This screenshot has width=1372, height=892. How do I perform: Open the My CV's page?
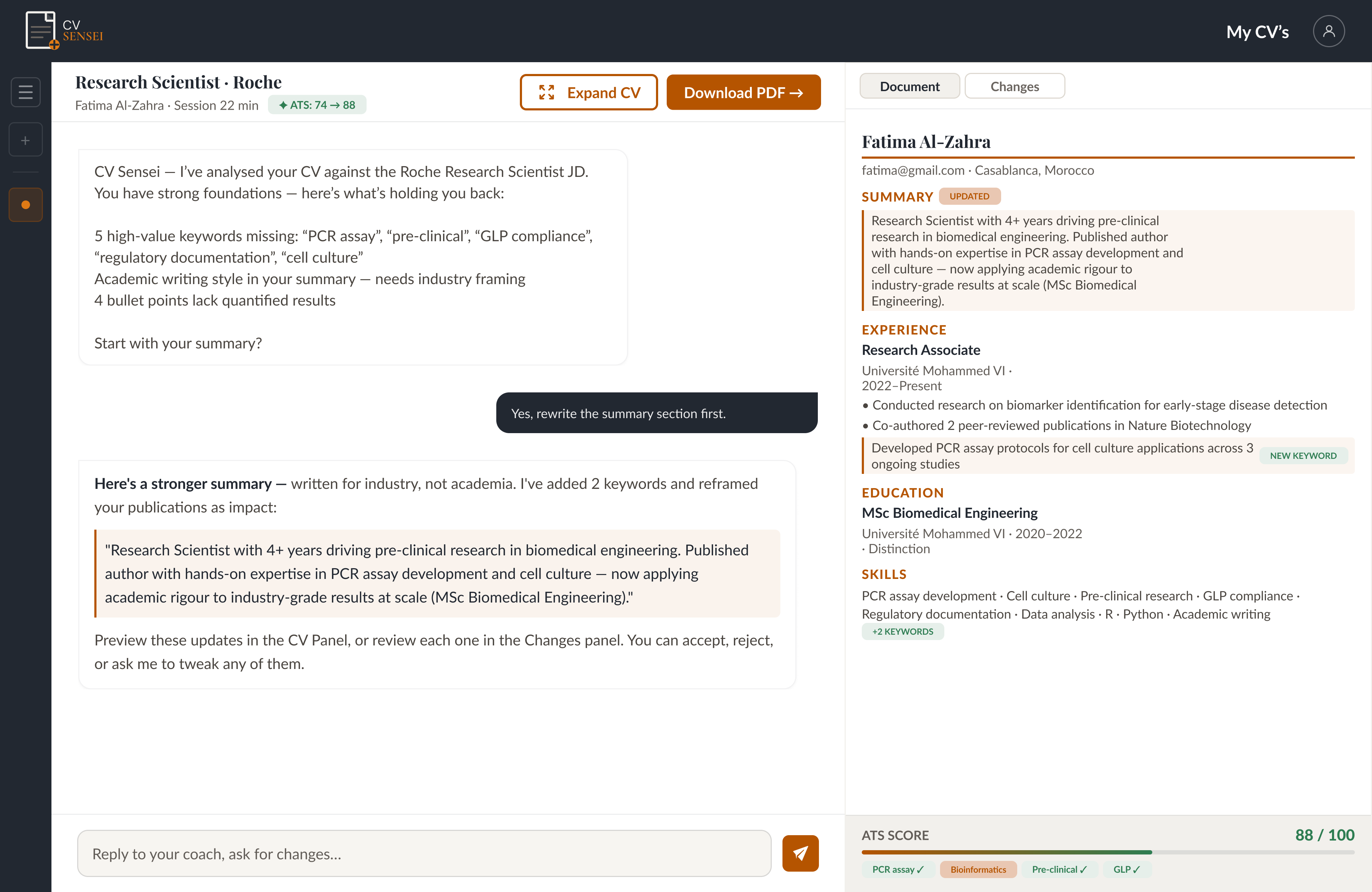click(1257, 32)
